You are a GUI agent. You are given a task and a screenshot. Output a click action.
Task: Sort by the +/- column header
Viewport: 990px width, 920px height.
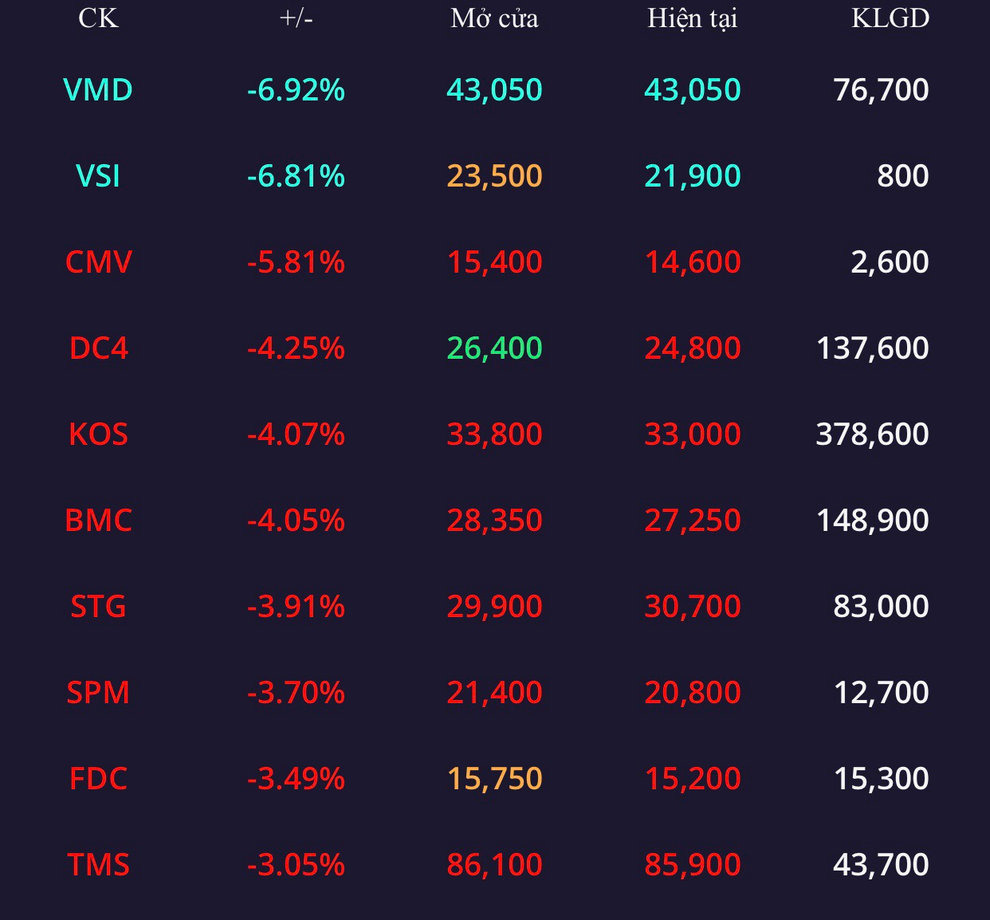click(x=296, y=18)
